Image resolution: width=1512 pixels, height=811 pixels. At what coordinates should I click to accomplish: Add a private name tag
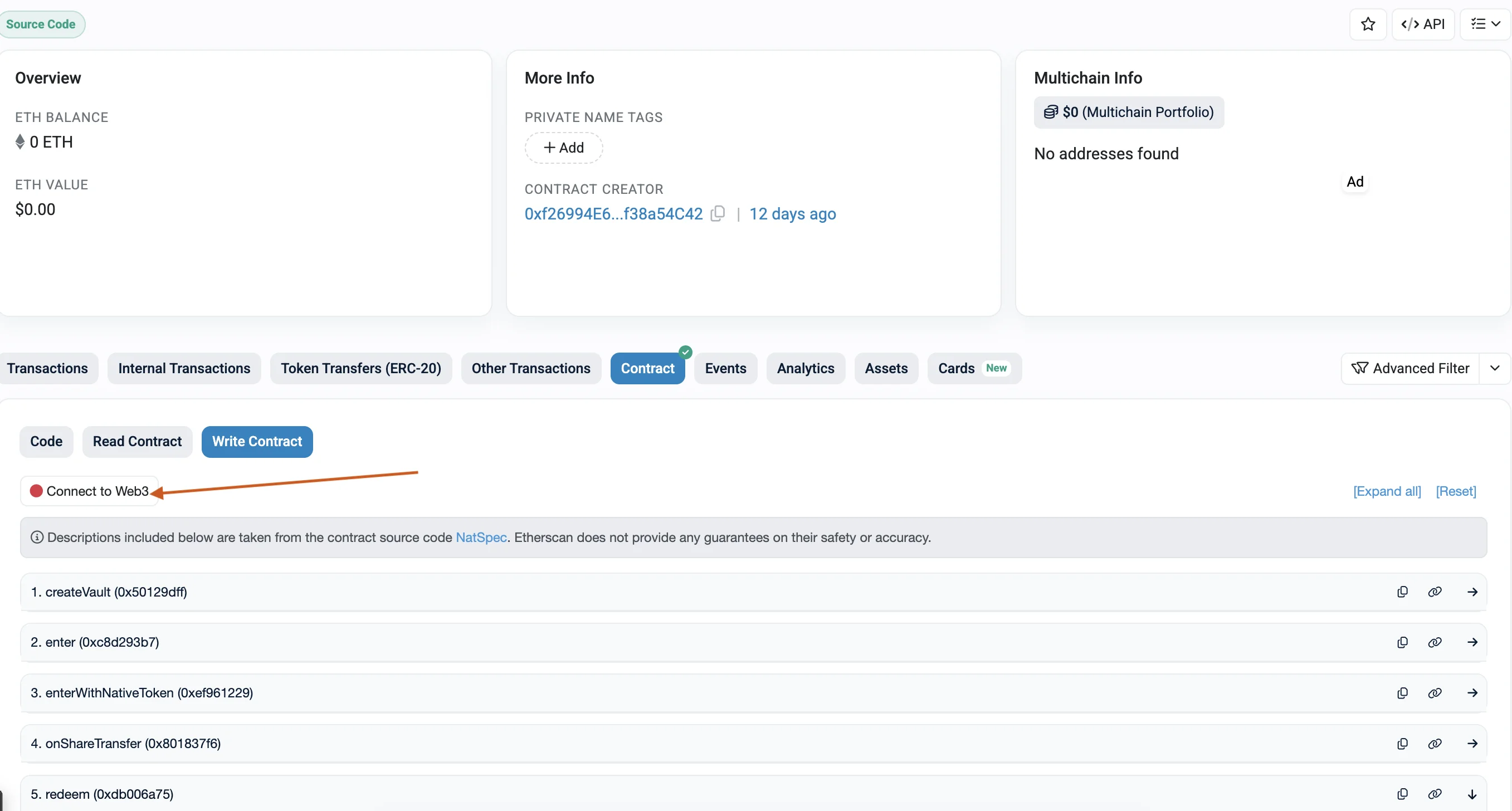[x=563, y=147]
